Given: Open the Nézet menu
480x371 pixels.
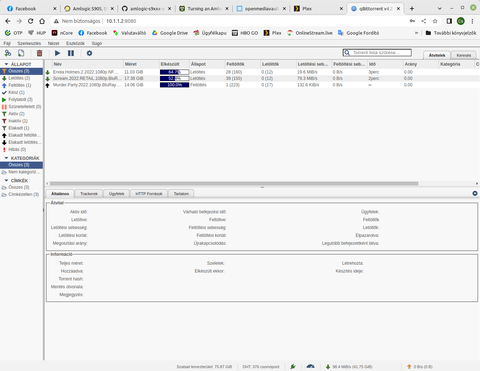Looking at the screenshot, I should (53, 43).
